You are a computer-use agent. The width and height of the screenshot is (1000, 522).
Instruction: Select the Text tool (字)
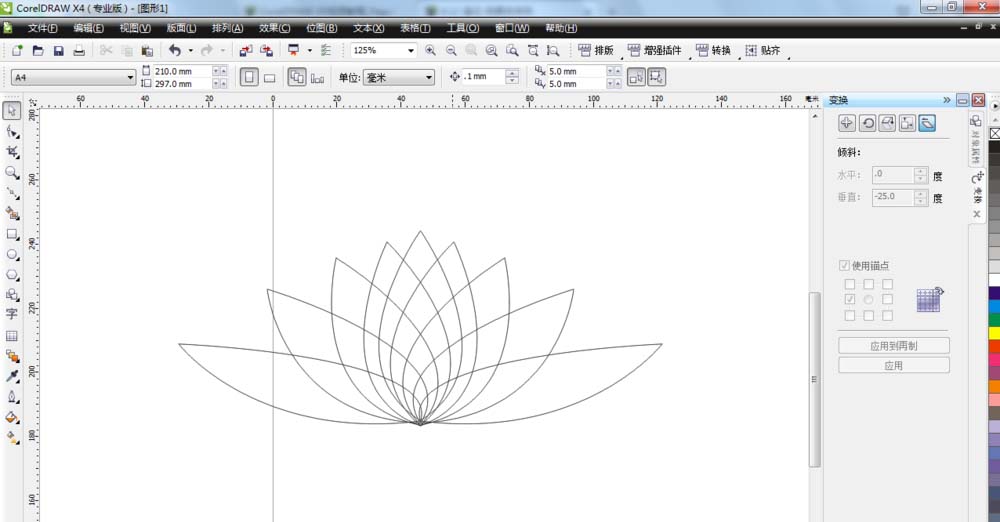pos(11,315)
